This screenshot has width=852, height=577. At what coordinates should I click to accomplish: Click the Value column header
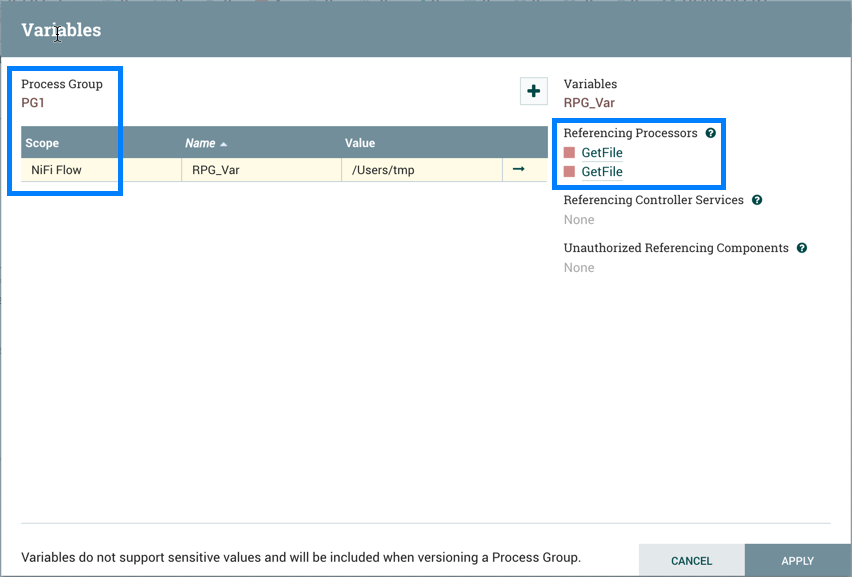click(360, 143)
